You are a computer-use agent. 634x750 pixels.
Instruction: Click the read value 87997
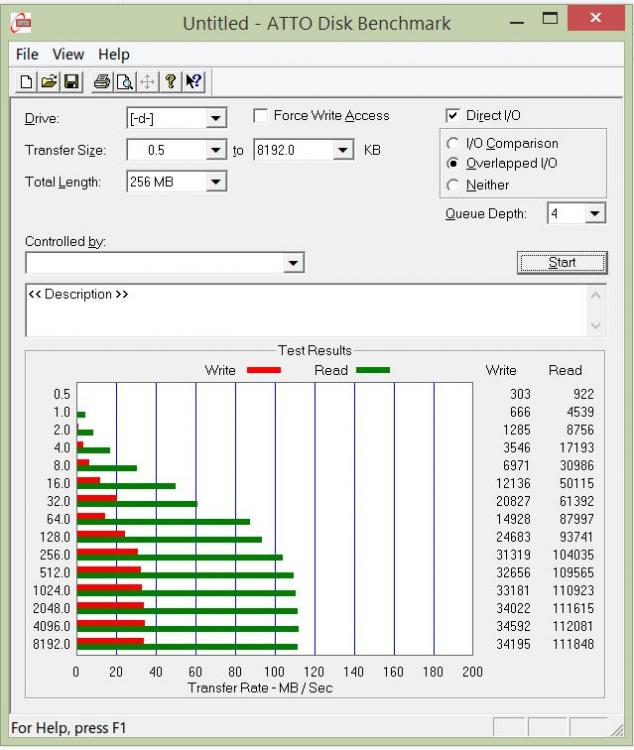[577, 519]
